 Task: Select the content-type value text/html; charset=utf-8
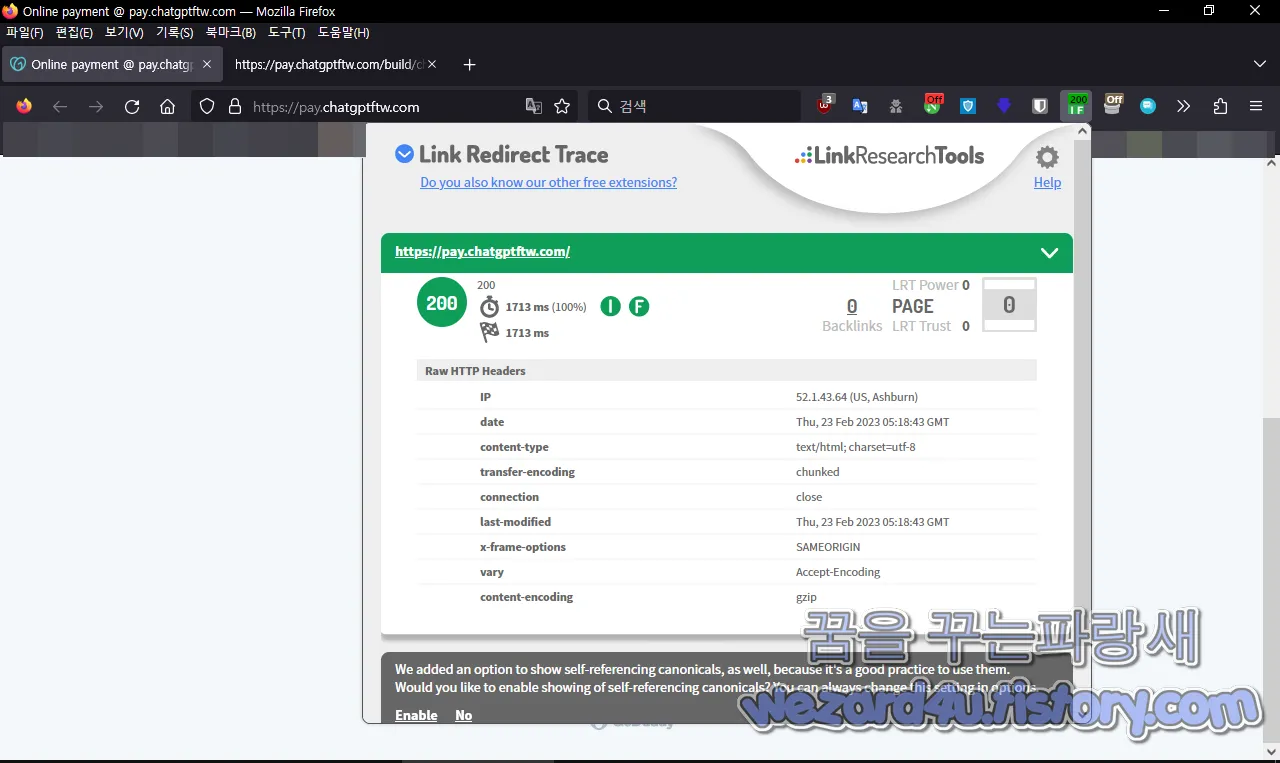pyautogui.click(x=855, y=447)
